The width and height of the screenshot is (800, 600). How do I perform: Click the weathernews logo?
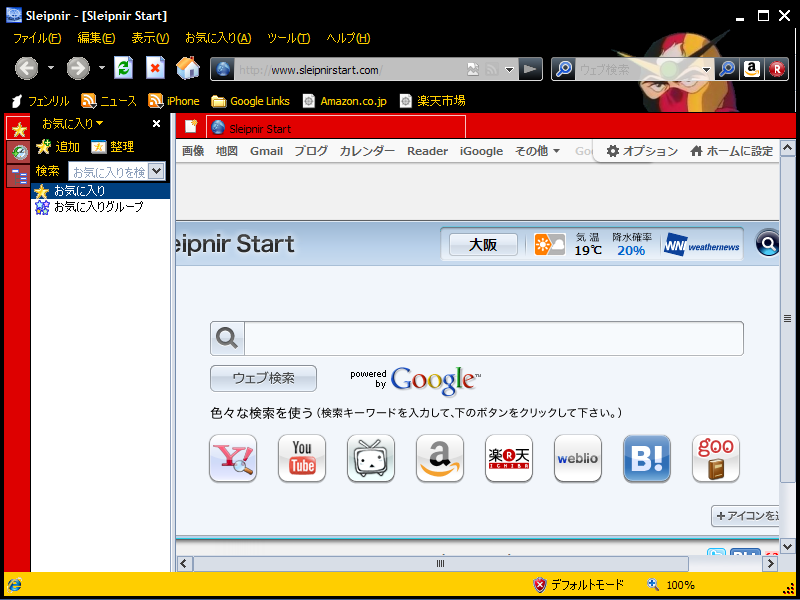[702, 244]
